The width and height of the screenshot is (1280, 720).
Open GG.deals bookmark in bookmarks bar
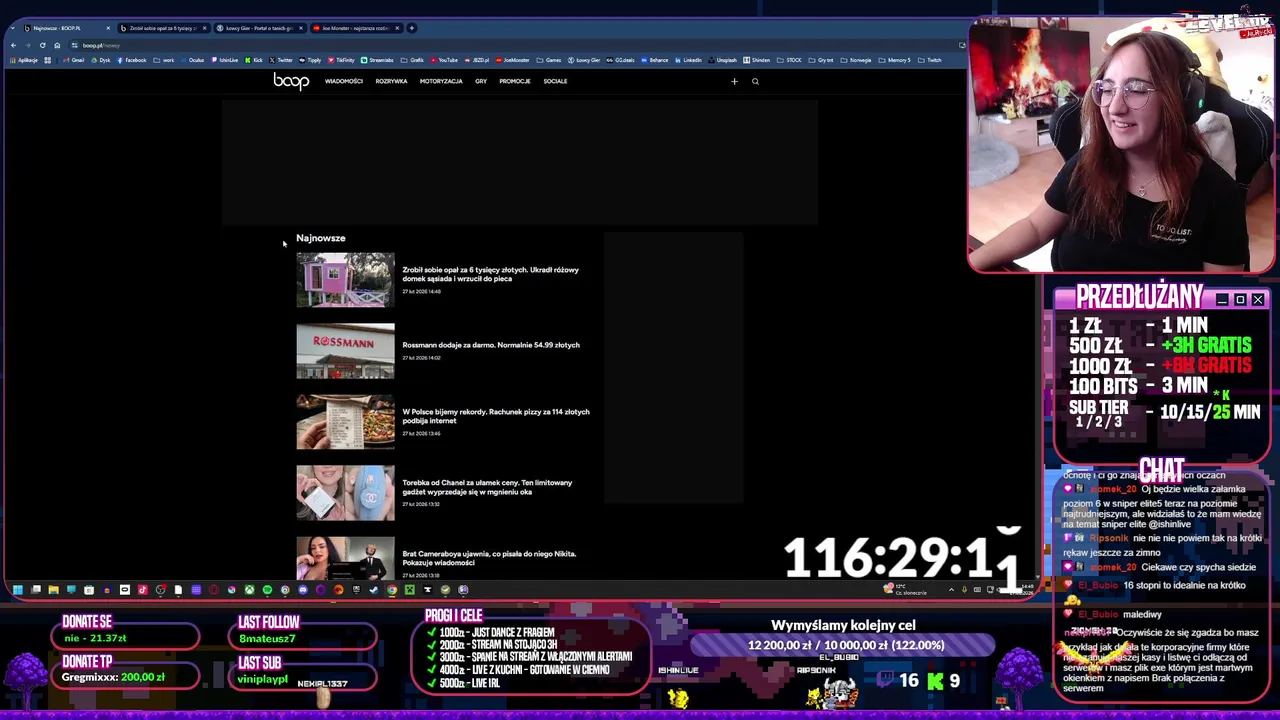coord(621,60)
